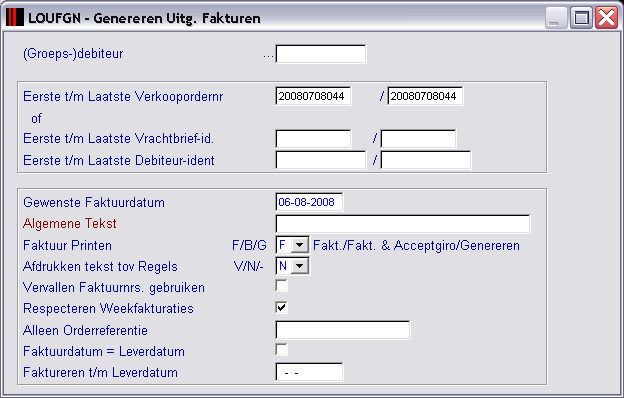
Task: Open the (Groeps-)debiteur lookup ellipsis
Action: [268, 56]
